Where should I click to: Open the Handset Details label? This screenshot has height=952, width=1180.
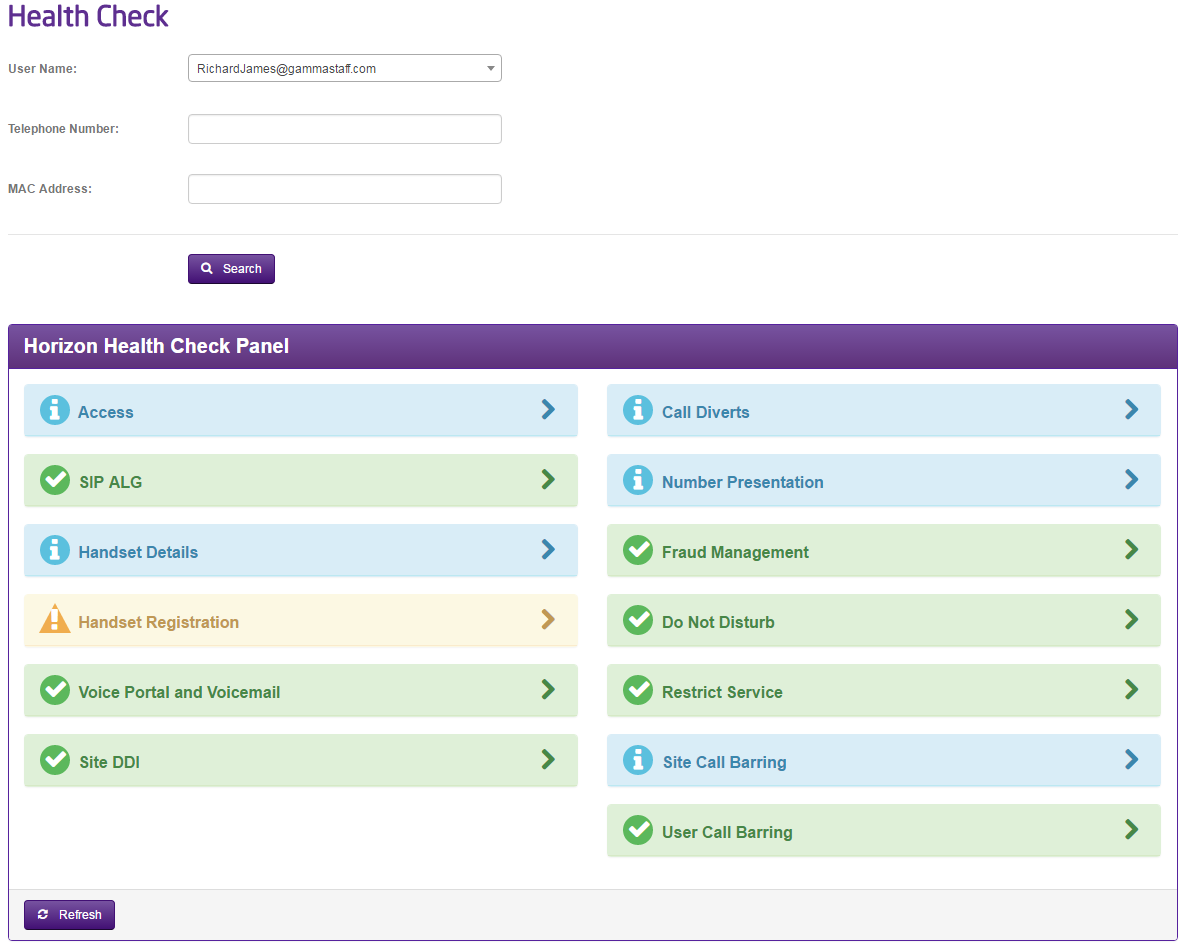coord(138,552)
